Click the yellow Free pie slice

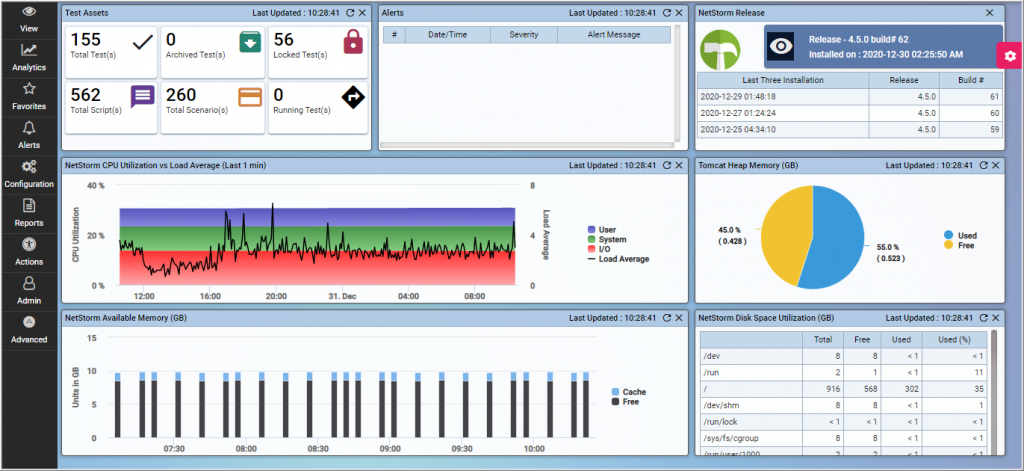(785, 236)
